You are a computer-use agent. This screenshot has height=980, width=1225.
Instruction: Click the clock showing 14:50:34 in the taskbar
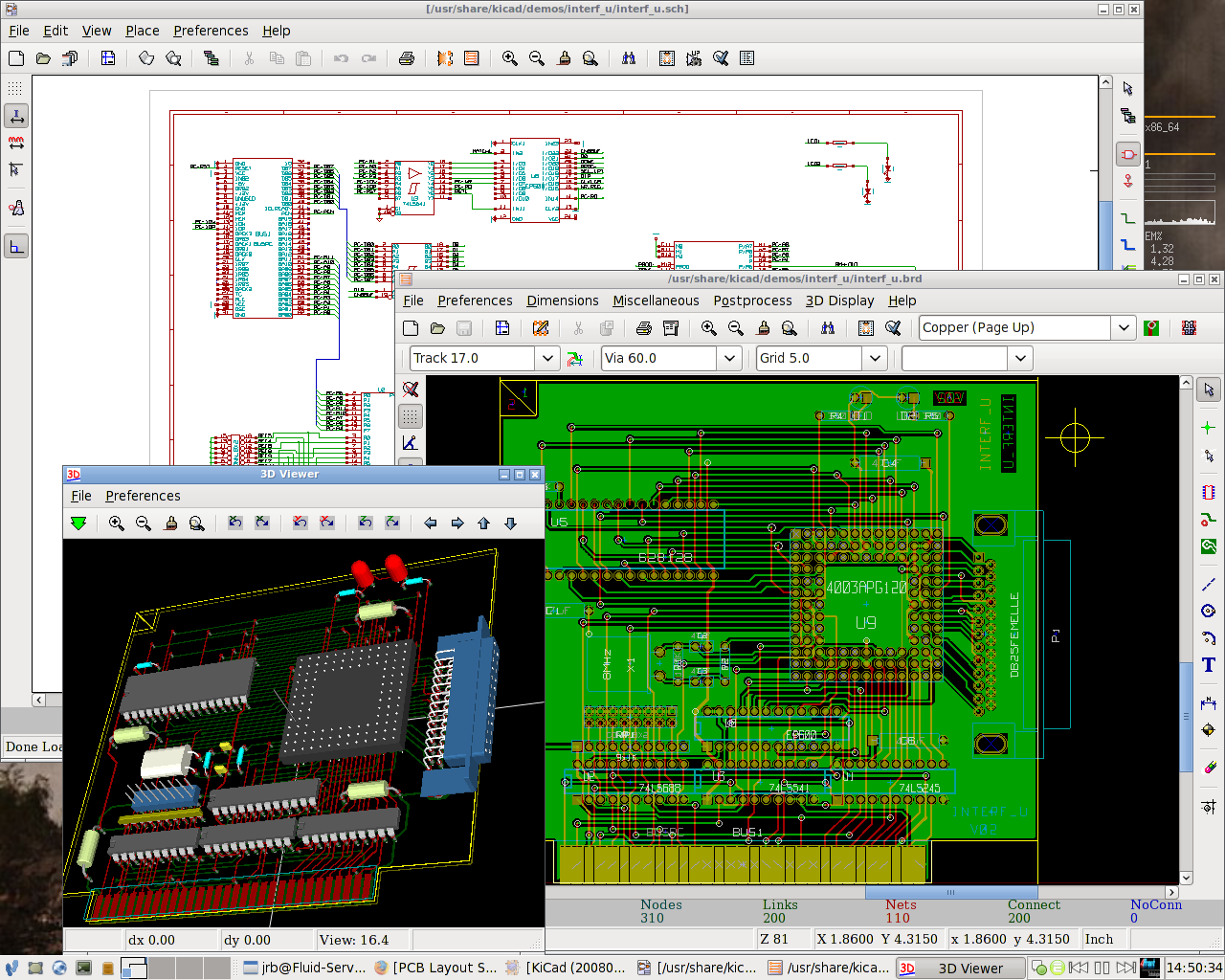point(1194,969)
